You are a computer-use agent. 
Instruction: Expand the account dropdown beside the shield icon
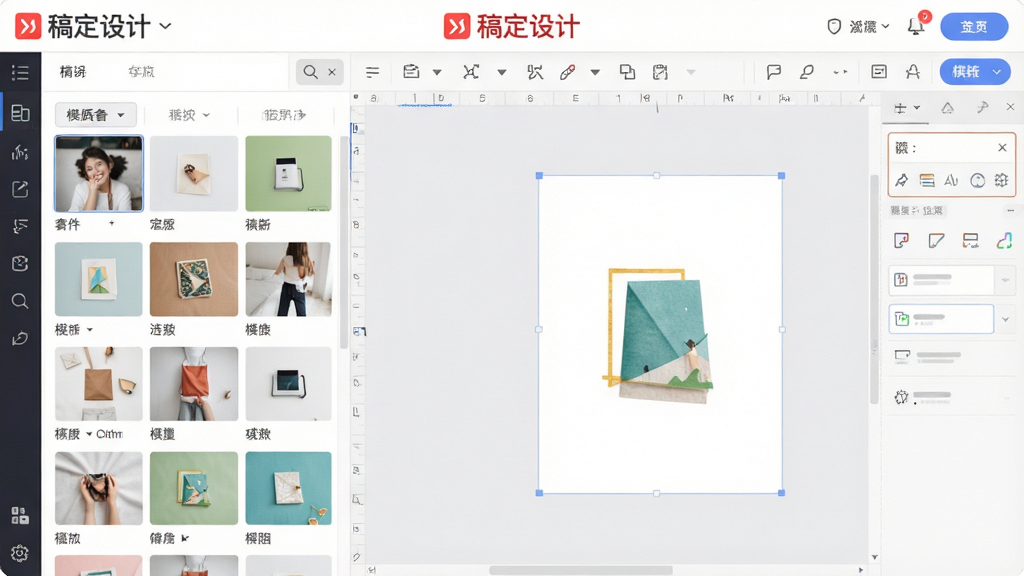(886, 27)
